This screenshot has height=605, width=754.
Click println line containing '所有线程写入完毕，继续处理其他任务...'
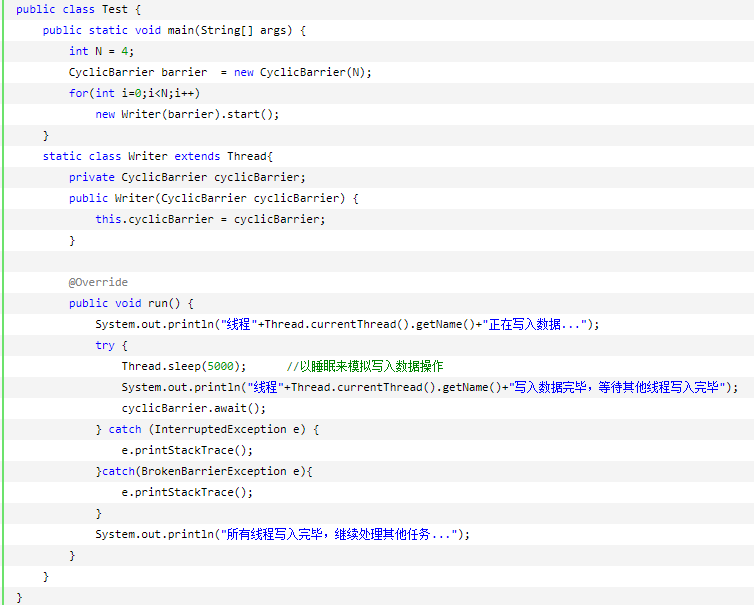283,534
